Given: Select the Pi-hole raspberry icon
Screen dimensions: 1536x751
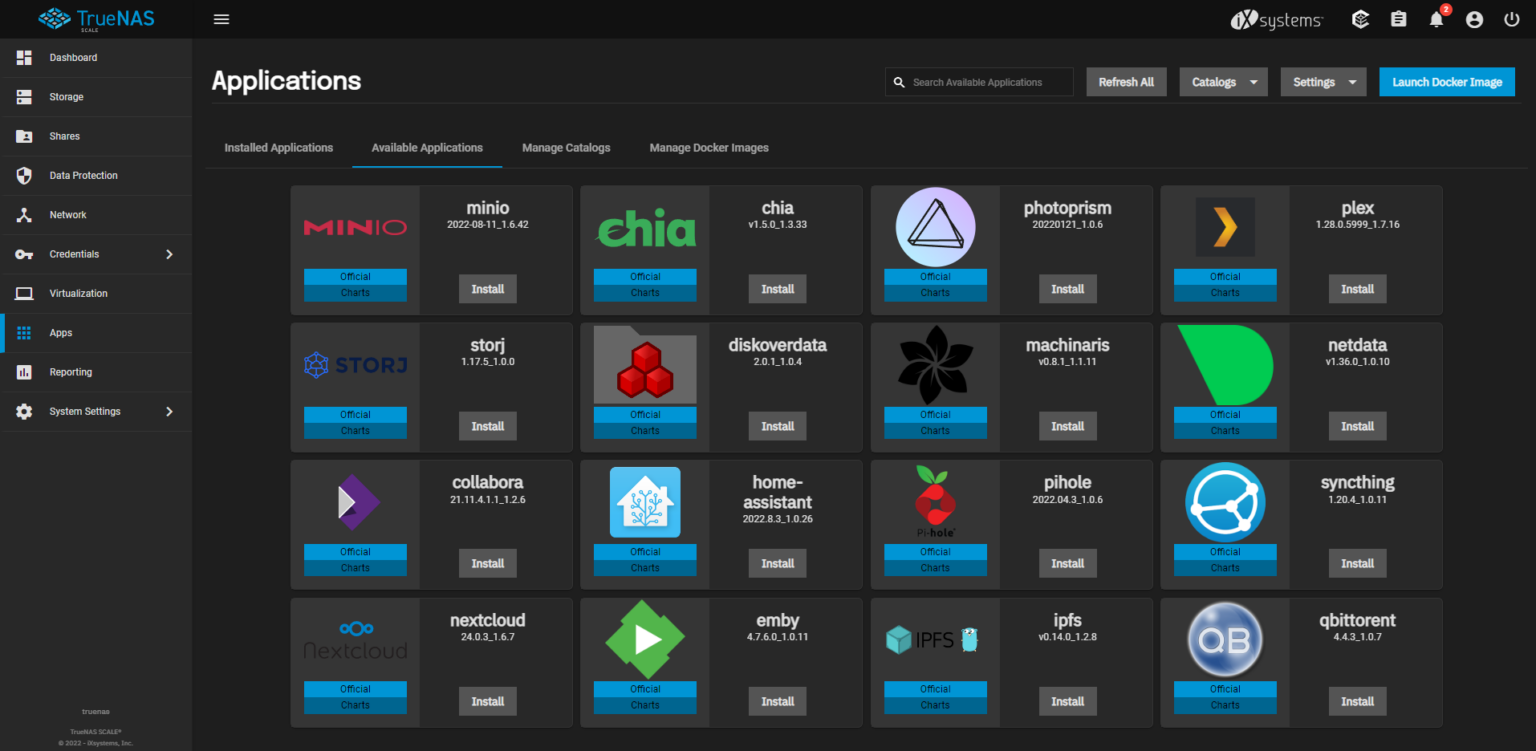Looking at the screenshot, I should pos(934,500).
